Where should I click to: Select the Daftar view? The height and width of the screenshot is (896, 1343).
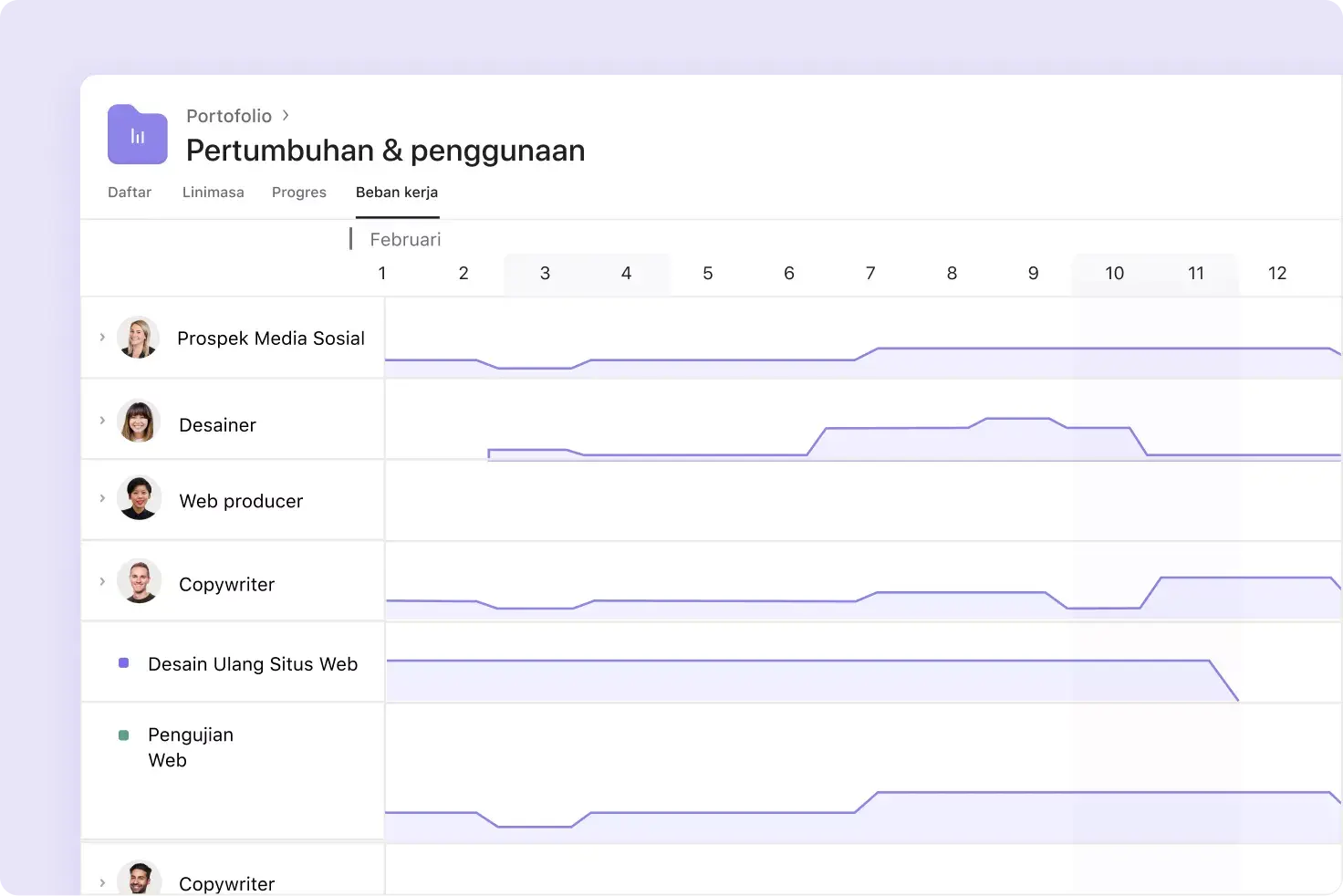click(x=130, y=193)
